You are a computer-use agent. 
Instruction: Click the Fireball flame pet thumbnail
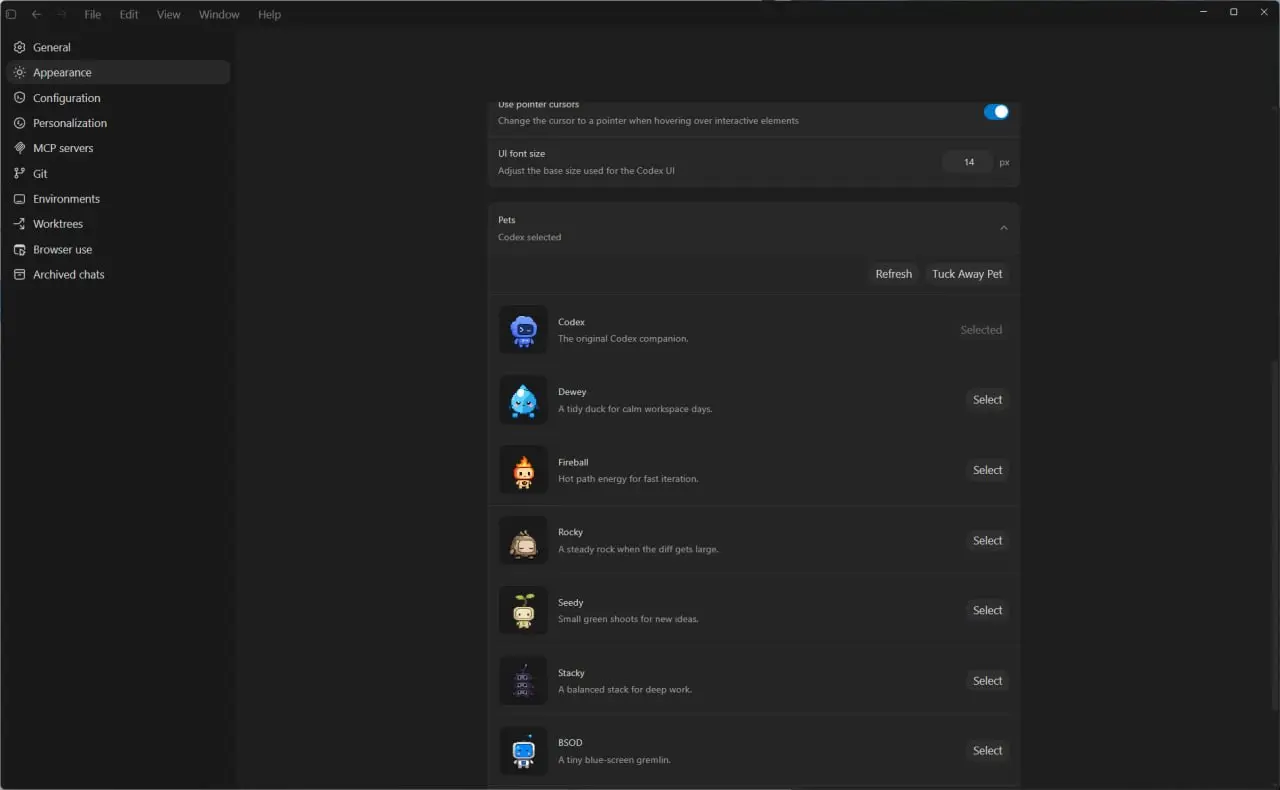click(523, 470)
